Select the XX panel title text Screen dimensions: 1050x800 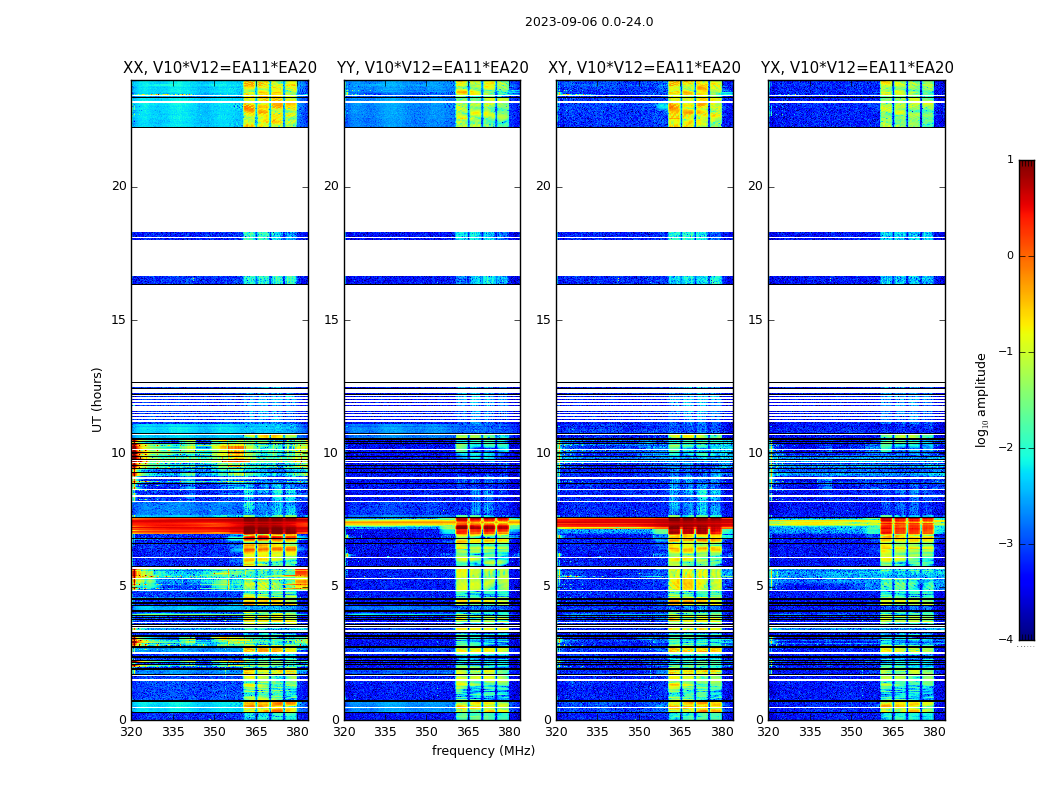(x=220, y=68)
